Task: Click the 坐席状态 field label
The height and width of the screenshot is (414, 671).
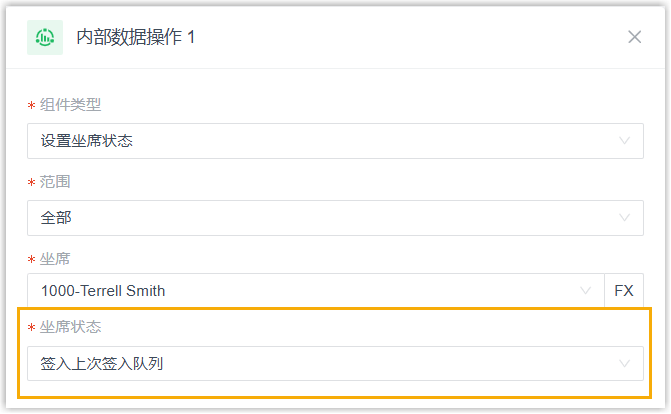Action: [x=71, y=328]
